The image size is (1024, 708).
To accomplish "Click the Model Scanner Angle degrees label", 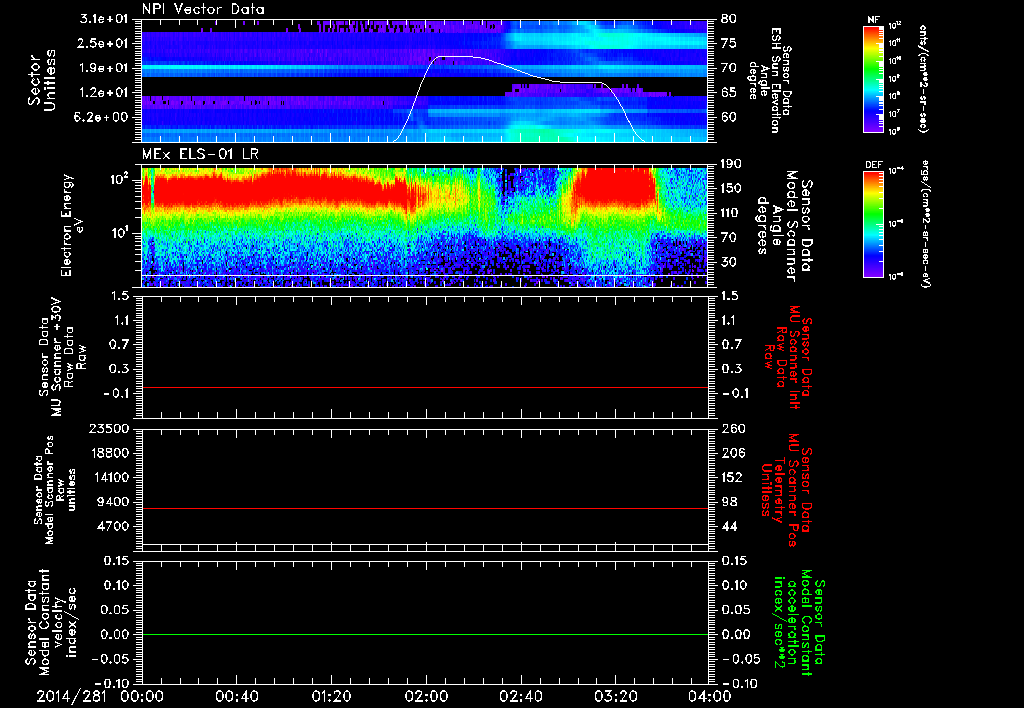I will click(784, 225).
